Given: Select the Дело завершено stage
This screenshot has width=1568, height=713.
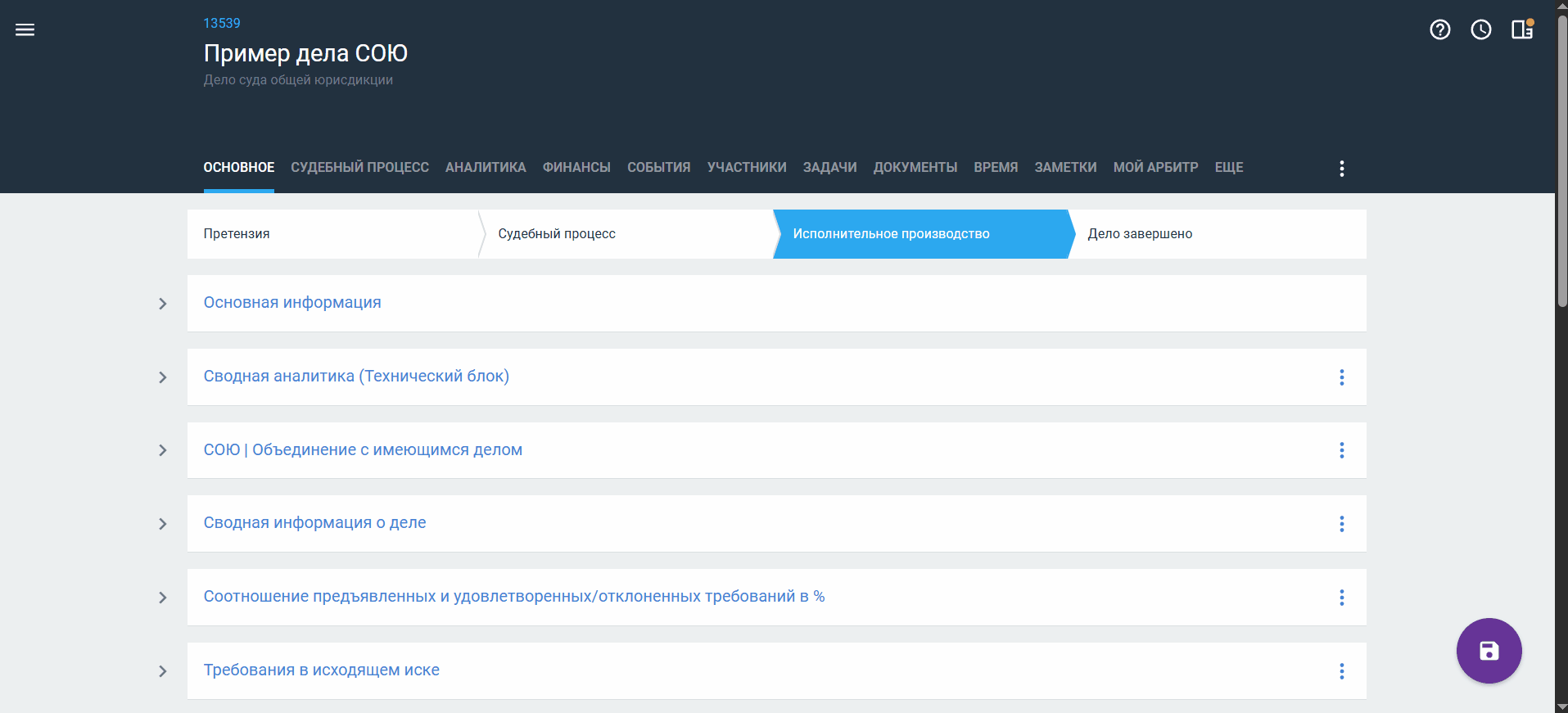Looking at the screenshot, I should pos(1139,234).
